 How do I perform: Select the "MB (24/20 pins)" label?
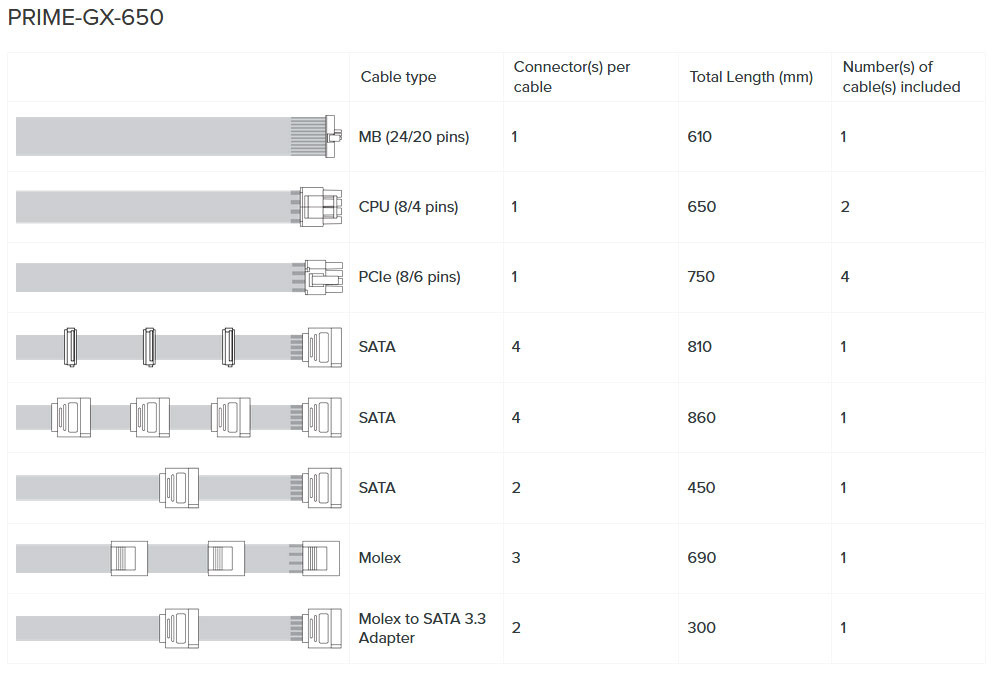(x=414, y=137)
